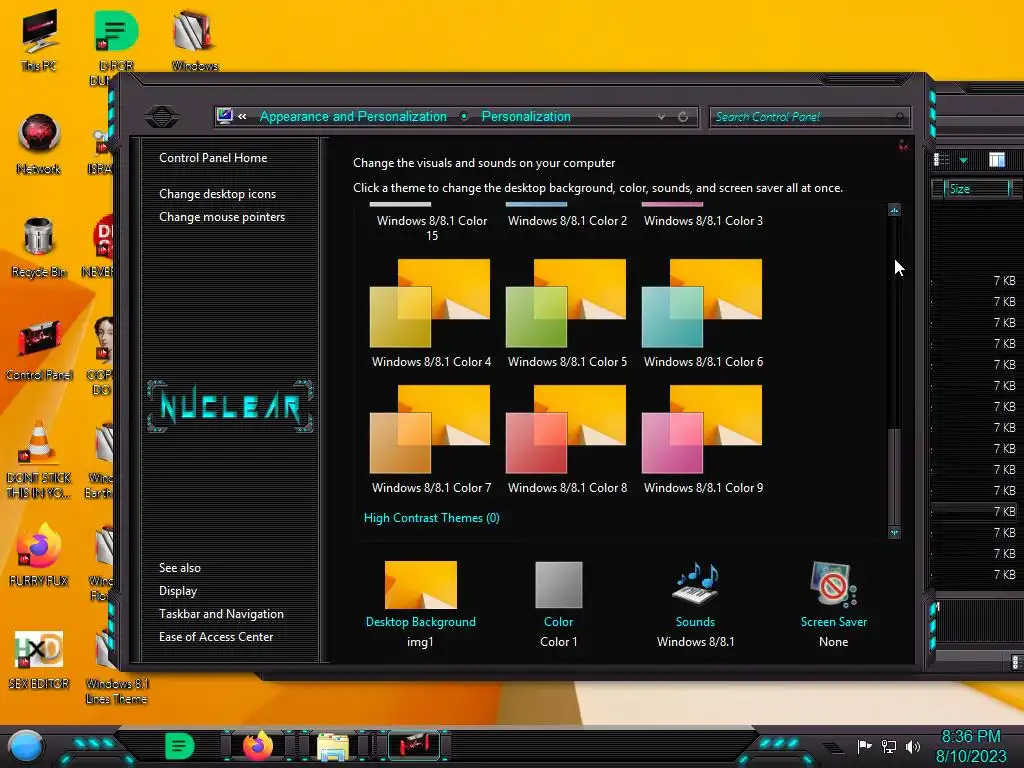This screenshot has width=1024, height=768.
Task: Click the back navigation hexagon button
Action: point(162,117)
